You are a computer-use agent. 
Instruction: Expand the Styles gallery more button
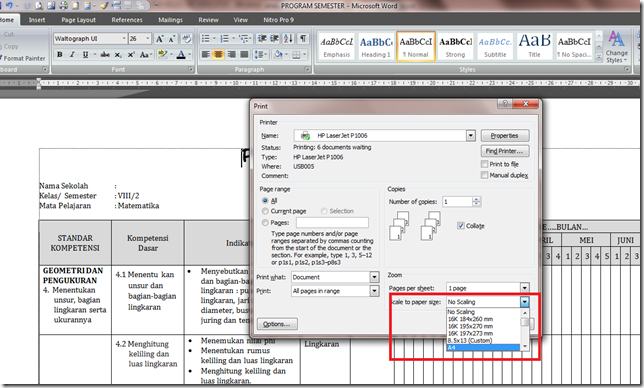(x=599, y=58)
